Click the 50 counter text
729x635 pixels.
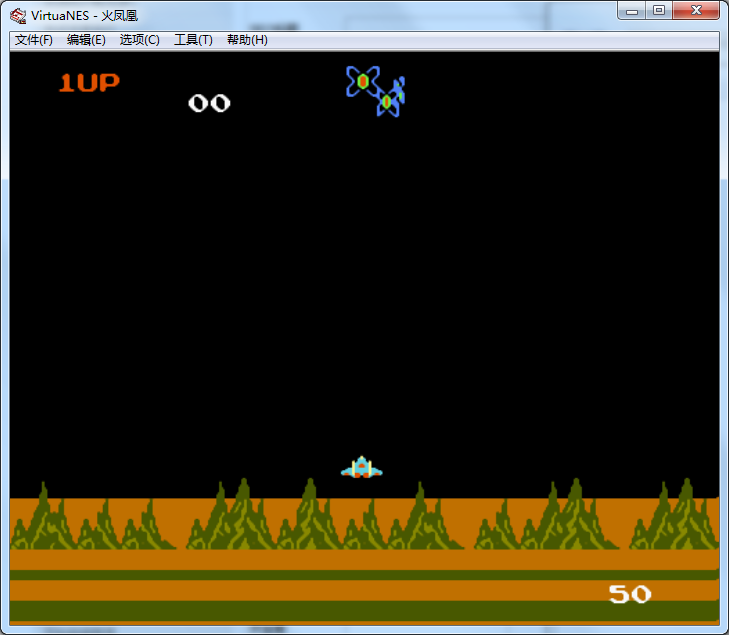tap(630, 594)
